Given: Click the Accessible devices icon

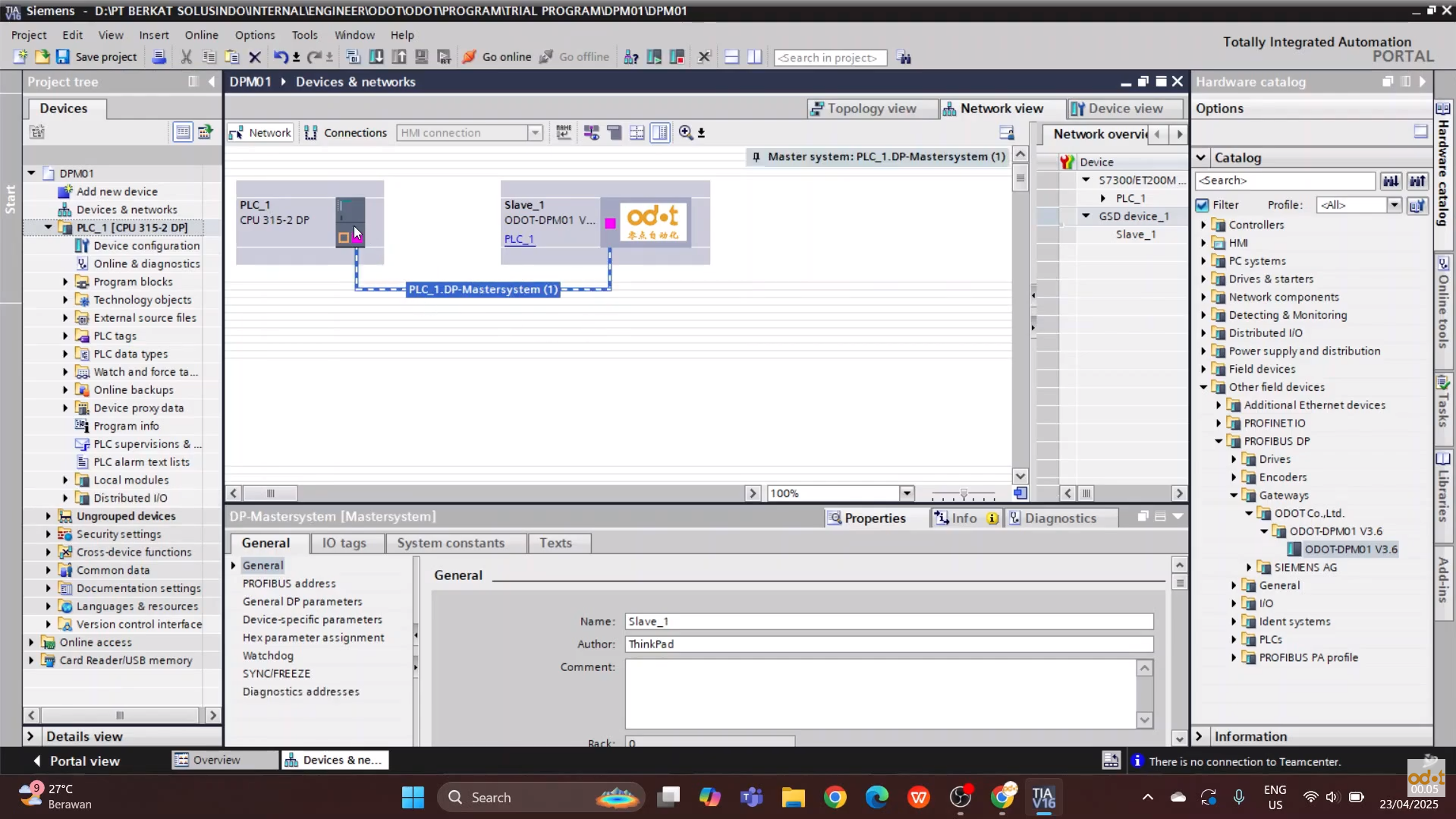Looking at the screenshot, I should [x=631, y=57].
